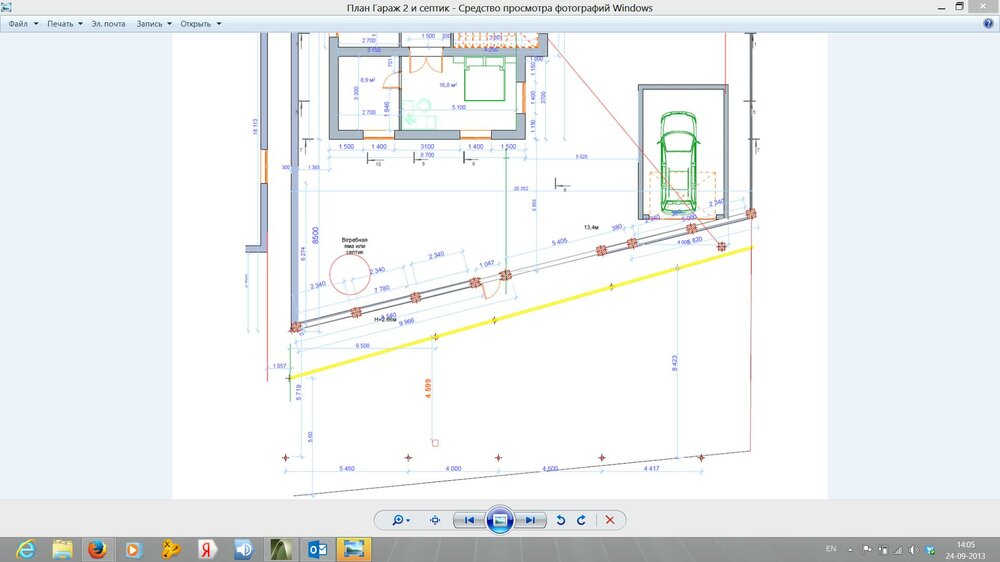Click the Эл. почта button
This screenshot has width=1000, height=562.
pyautogui.click(x=109, y=24)
